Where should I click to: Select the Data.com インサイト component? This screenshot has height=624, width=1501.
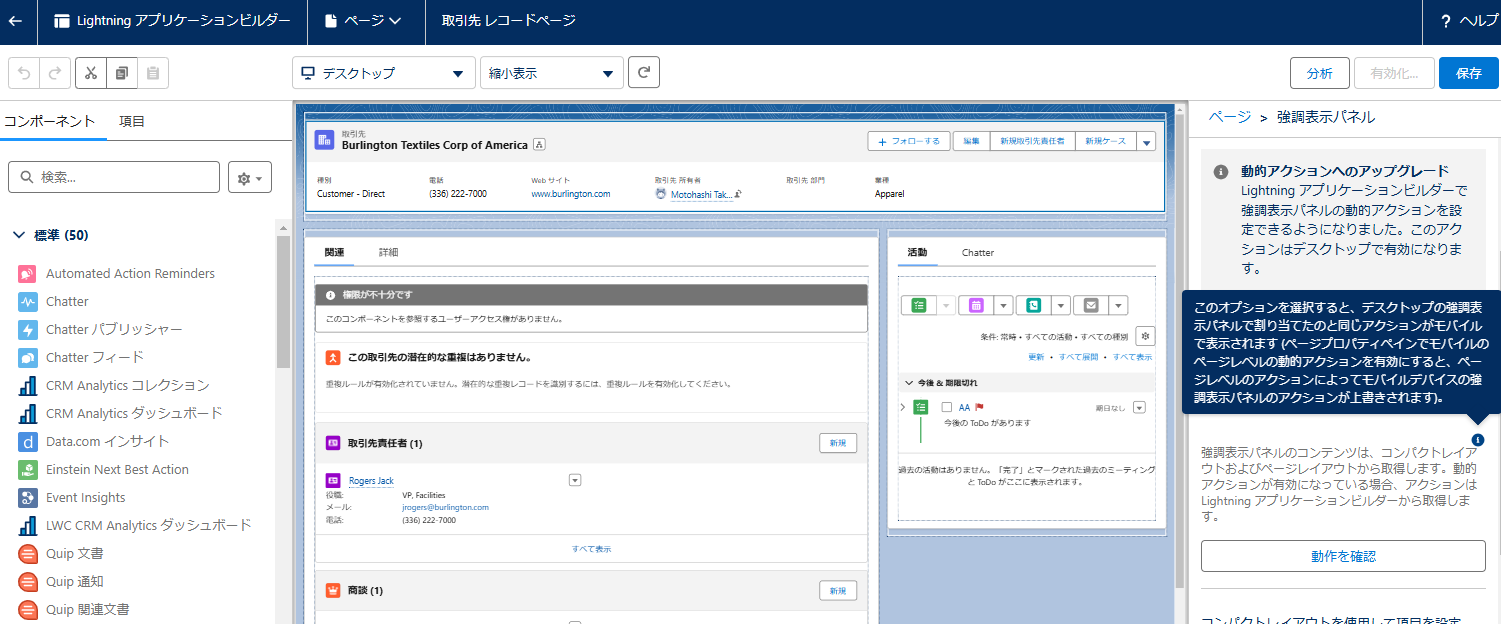tap(108, 441)
